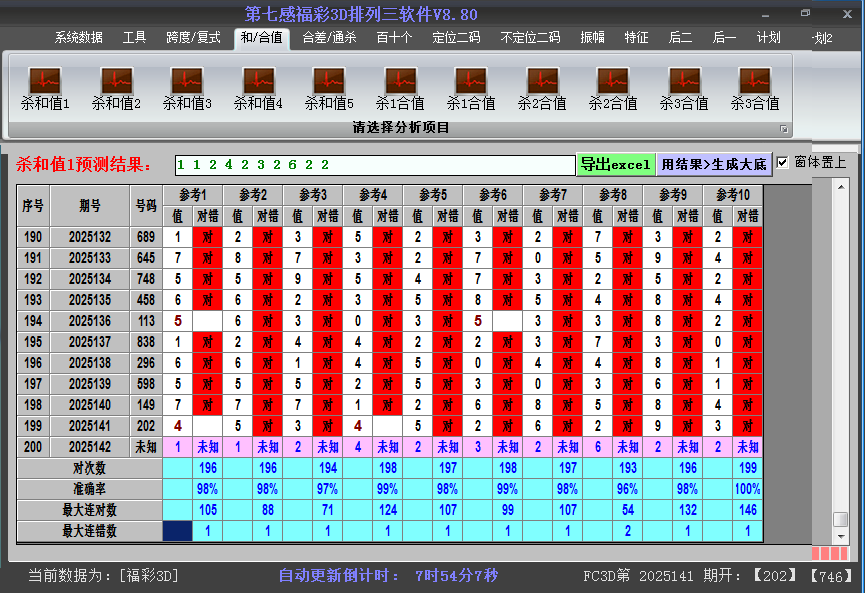This screenshot has height=593, width=865.
Task: Toggle the 窗体置上 checkbox
Action: pos(782,163)
